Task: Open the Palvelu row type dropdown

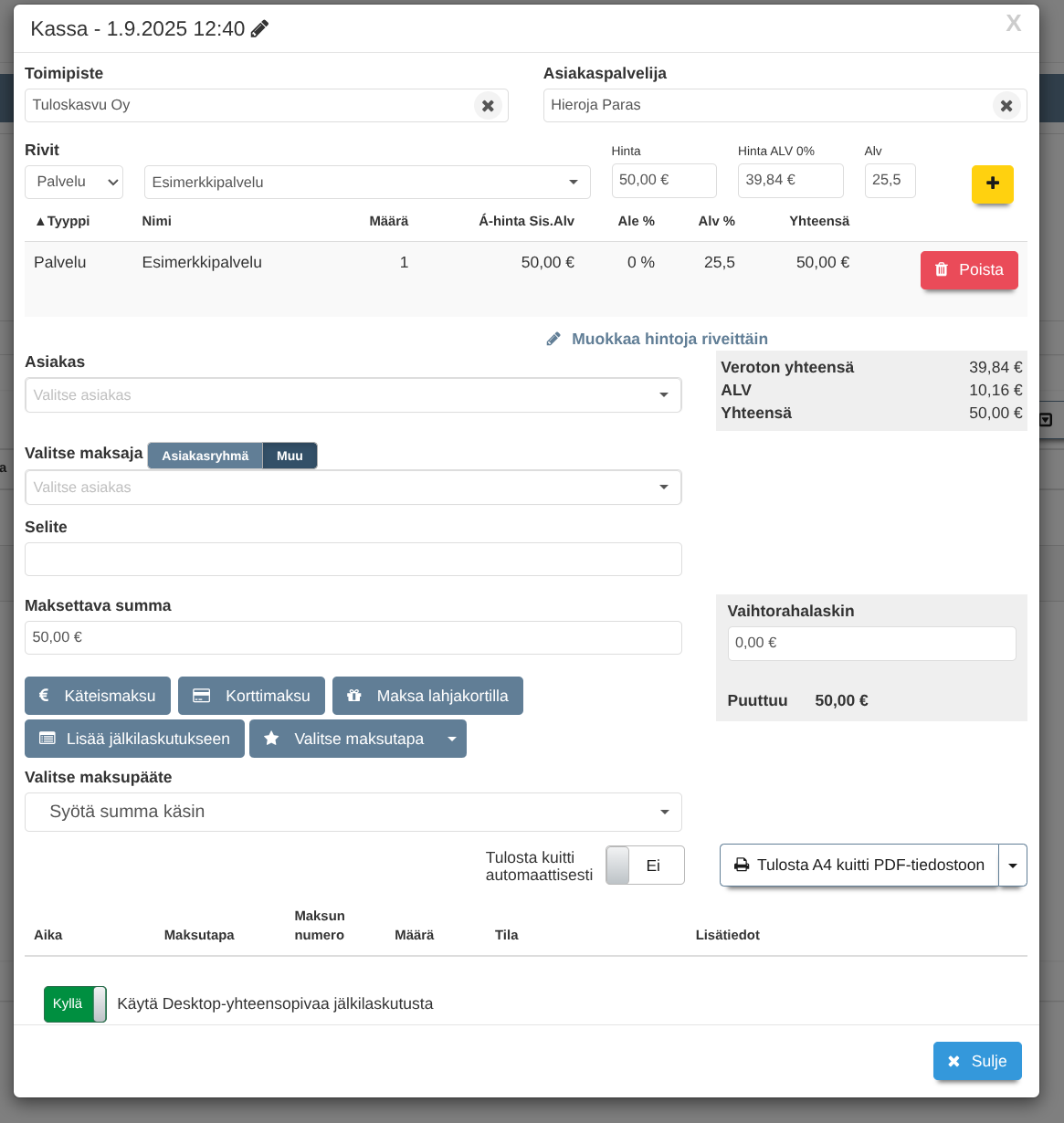Action: point(74,182)
